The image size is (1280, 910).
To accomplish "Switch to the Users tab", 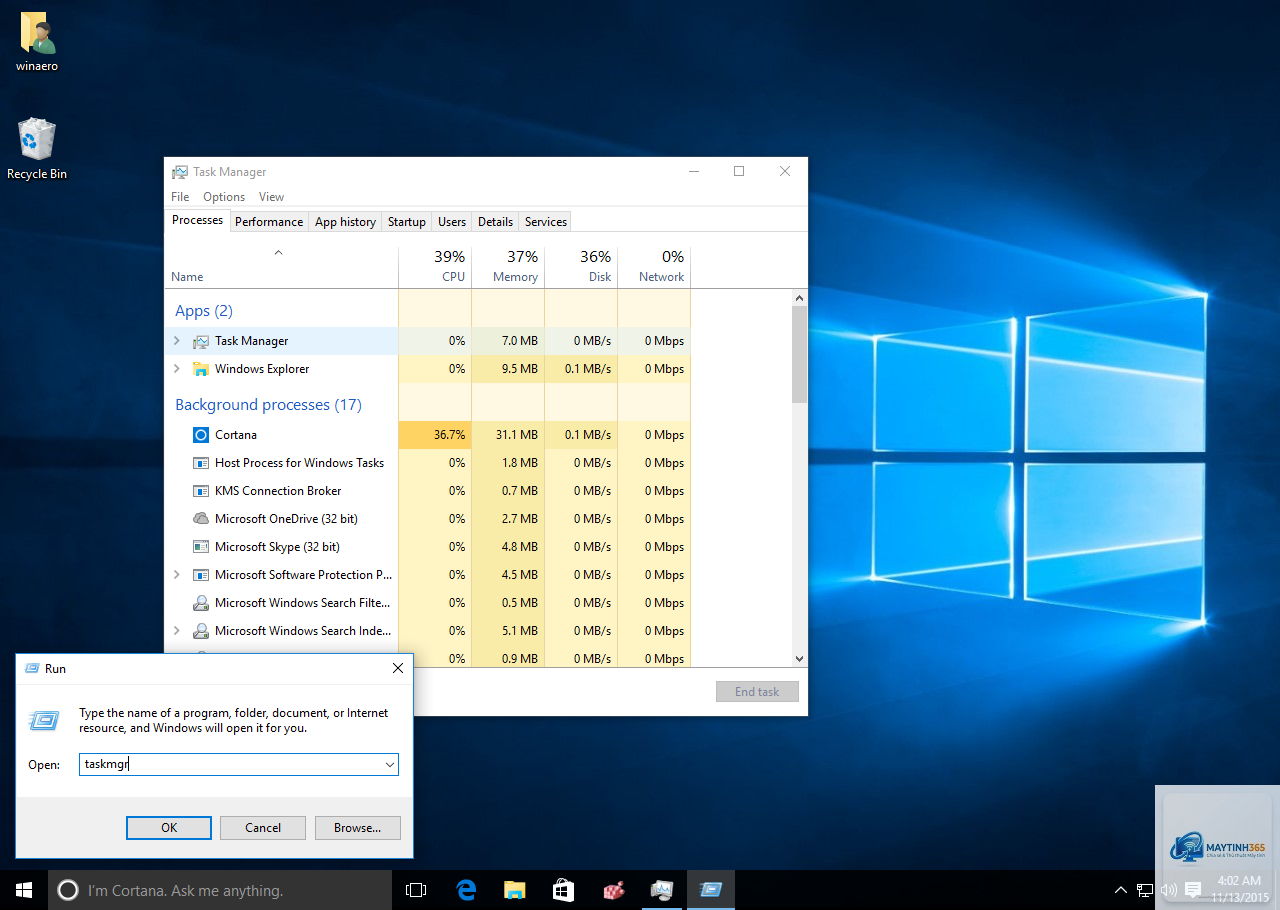I will (452, 222).
